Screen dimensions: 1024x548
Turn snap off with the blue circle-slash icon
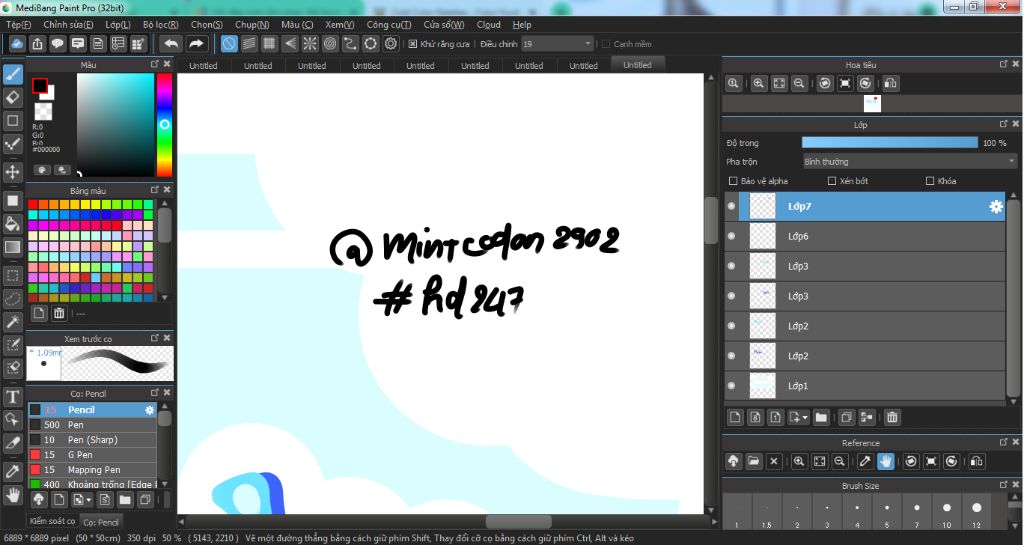229,44
